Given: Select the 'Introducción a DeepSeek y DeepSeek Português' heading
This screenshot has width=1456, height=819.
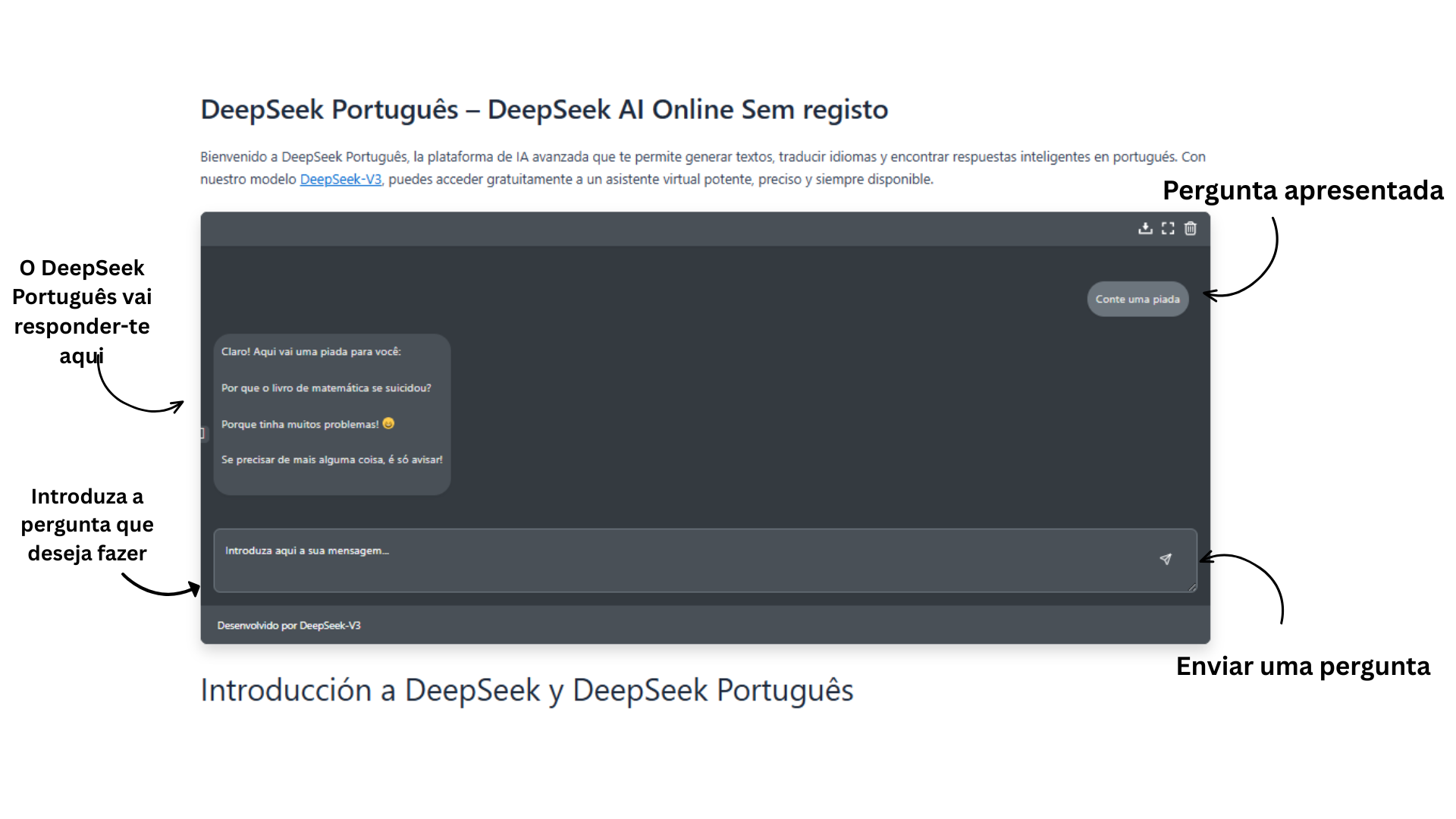Looking at the screenshot, I should (x=526, y=690).
